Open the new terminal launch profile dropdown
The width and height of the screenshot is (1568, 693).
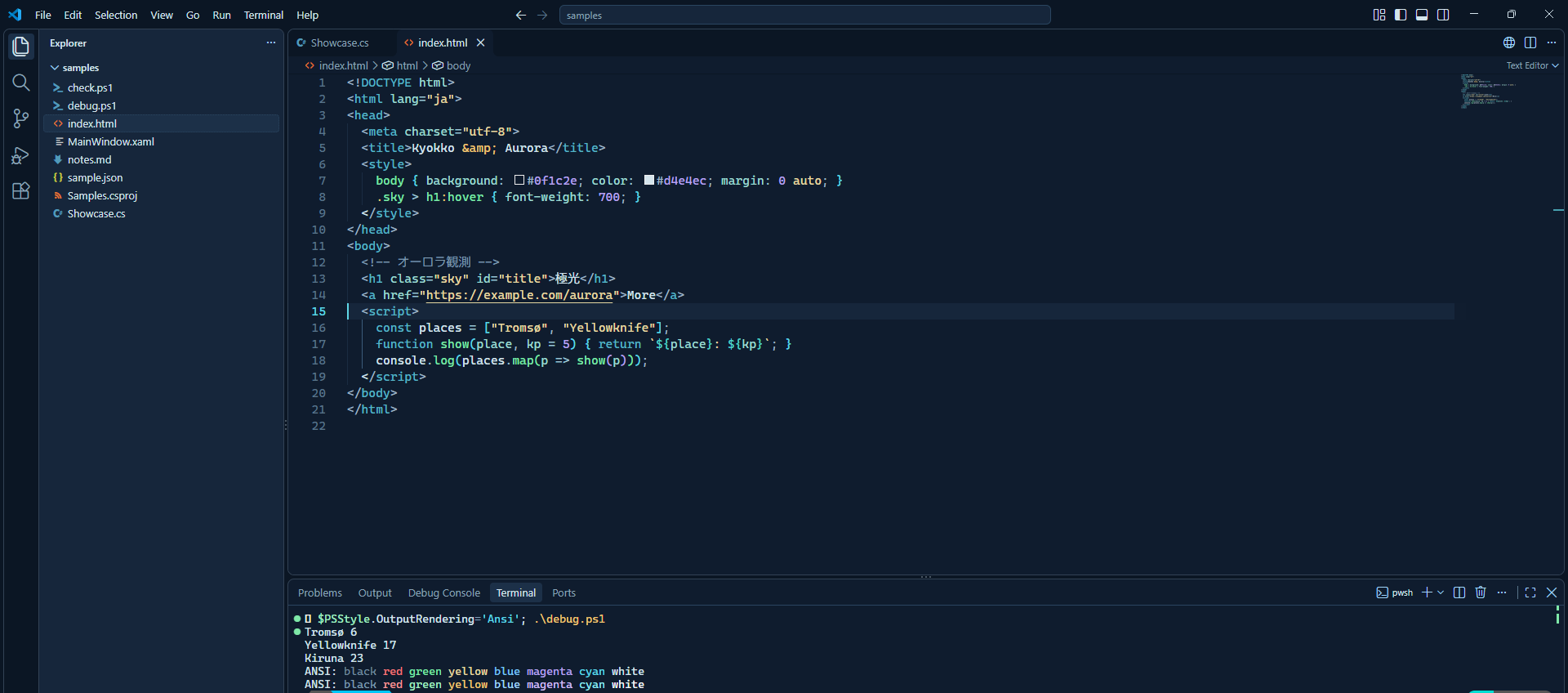[1441, 592]
